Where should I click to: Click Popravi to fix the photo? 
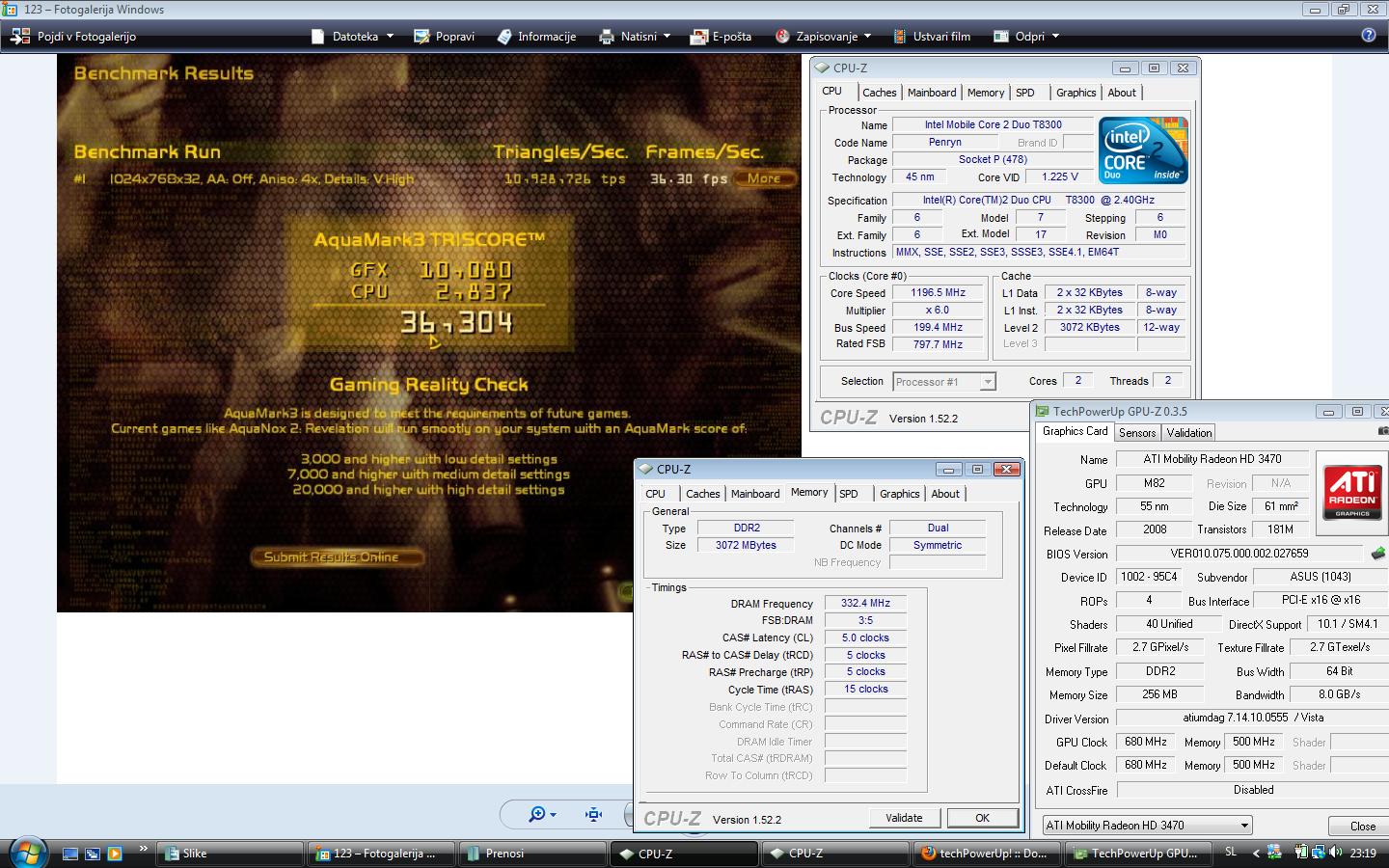(x=445, y=37)
